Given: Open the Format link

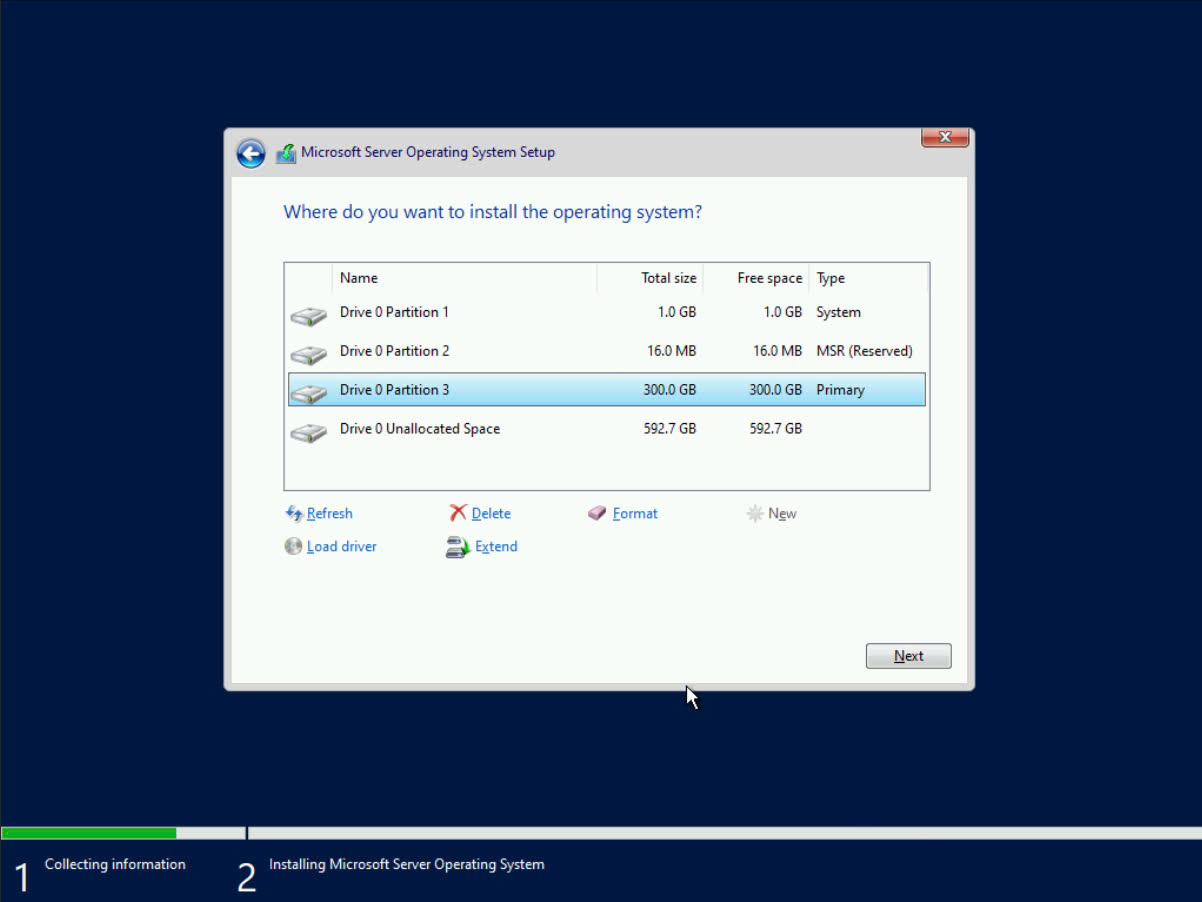Looking at the screenshot, I should tap(635, 513).
